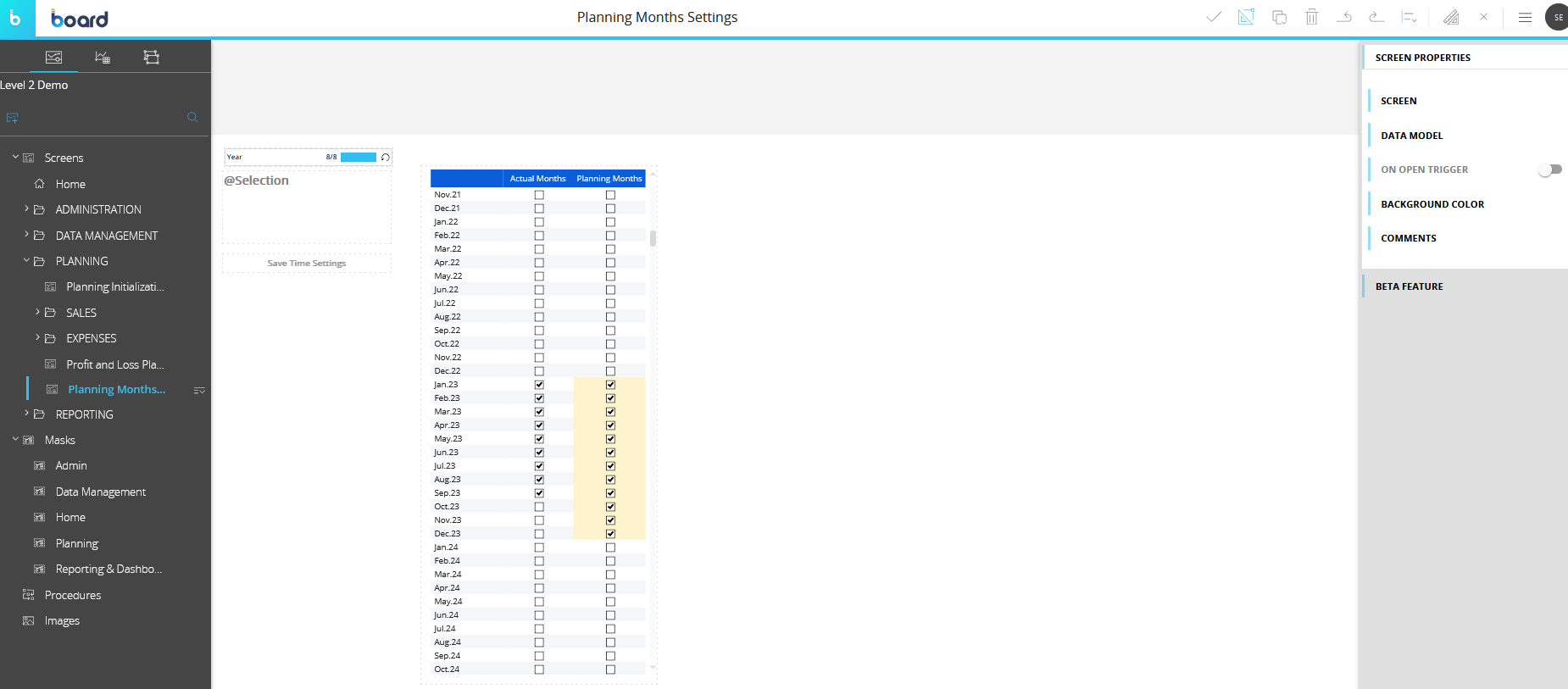Check Actual Months for Oct.23

coord(539,507)
